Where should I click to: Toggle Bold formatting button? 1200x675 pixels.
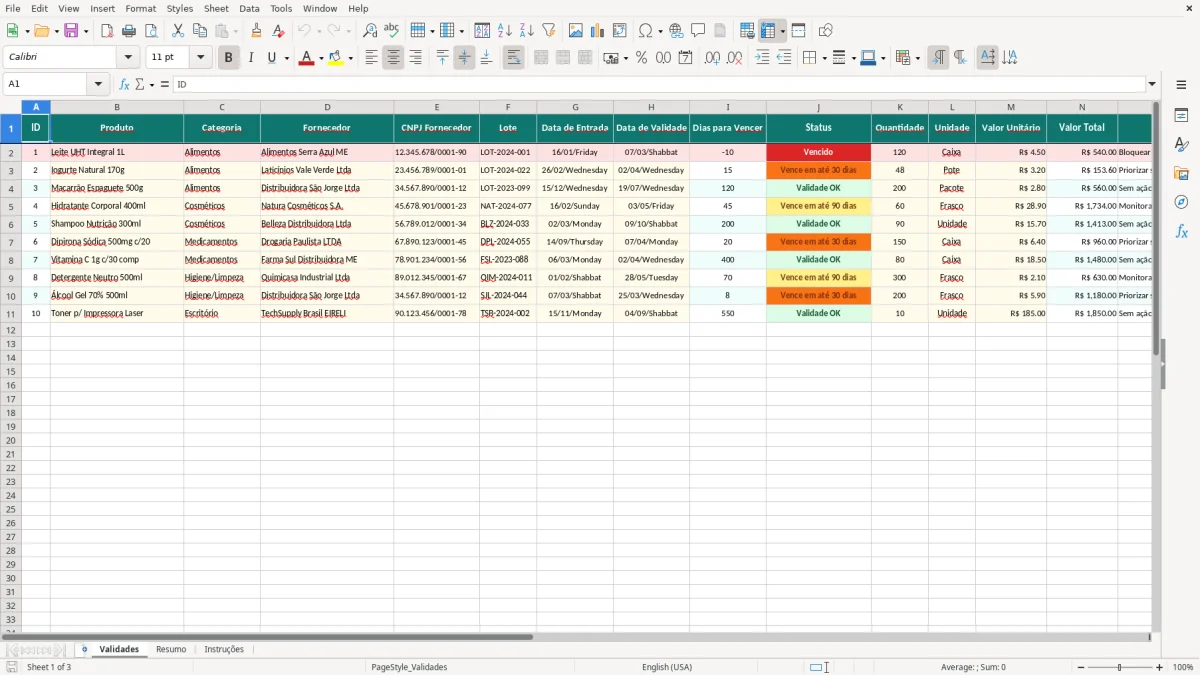point(228,58)
